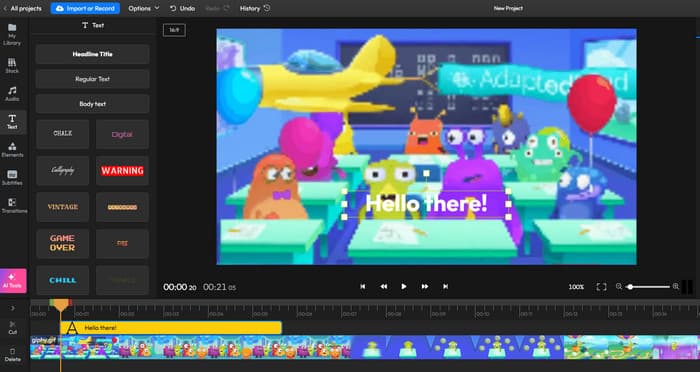The height and width of the screenshot is (372, 700).
Task: Select Hello there! text on canvas
Action: pyautogui.click(x=426, y=204)
